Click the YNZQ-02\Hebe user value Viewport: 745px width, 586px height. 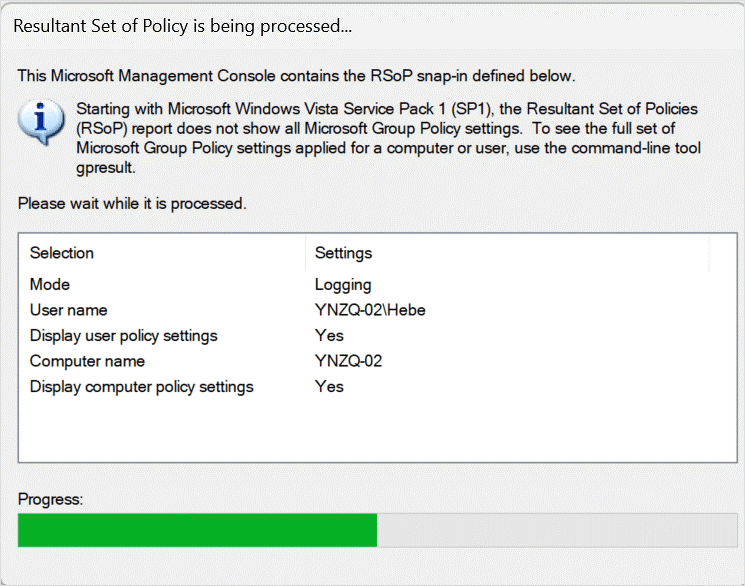(x=370, y=310)
